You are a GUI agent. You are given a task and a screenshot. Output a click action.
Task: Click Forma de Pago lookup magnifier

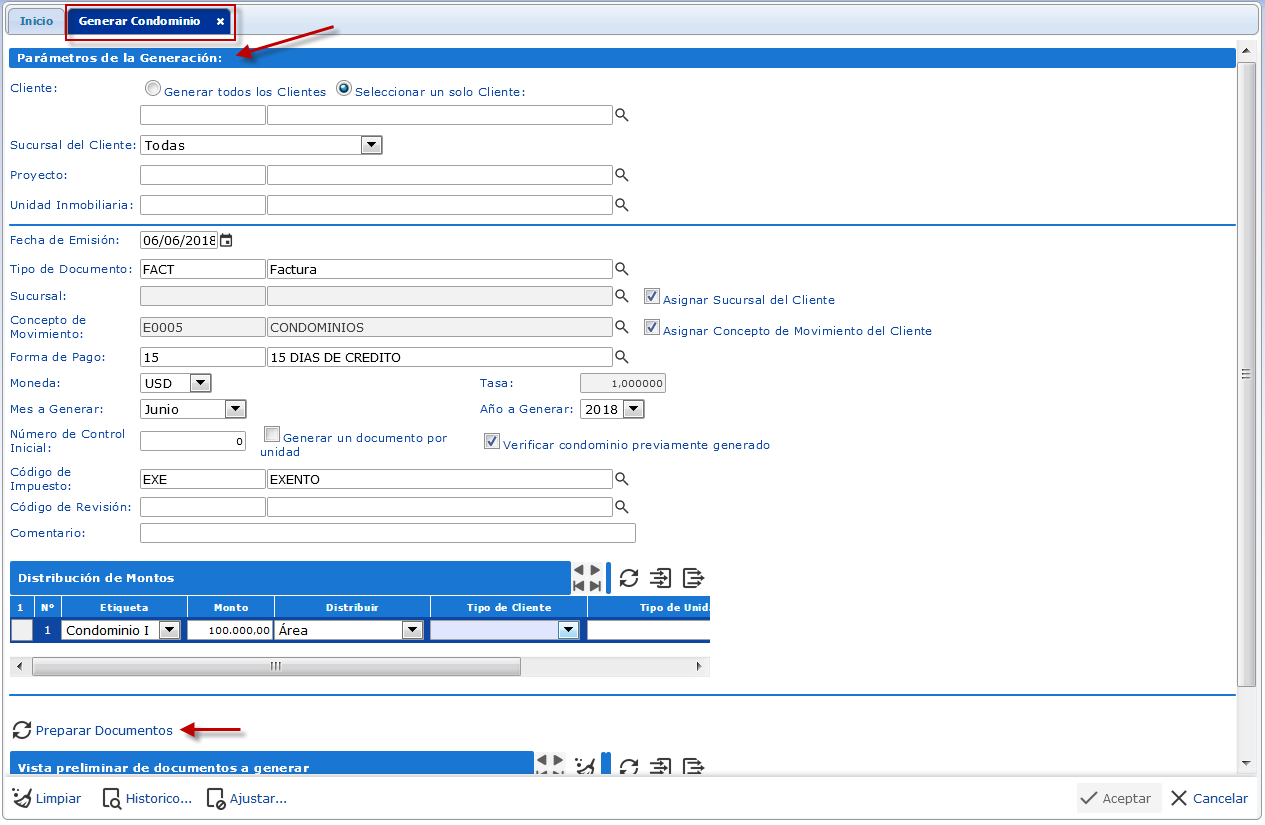point(621,357)
